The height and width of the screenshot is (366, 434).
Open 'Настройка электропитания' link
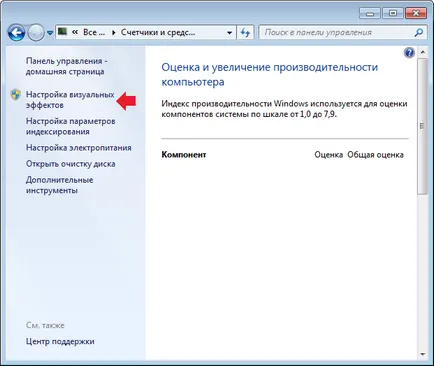click(x=79, y=148)
